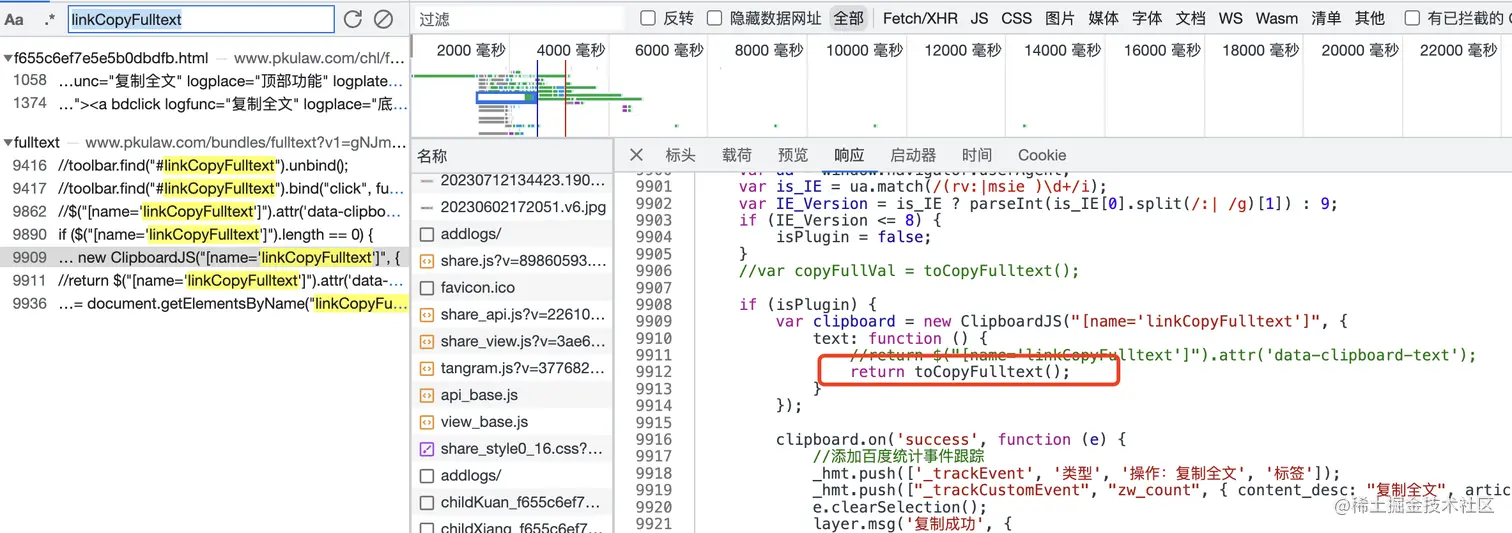The image size is (1512, 533).
Task: Open search result line 9416
Action: tap(205, 166)
